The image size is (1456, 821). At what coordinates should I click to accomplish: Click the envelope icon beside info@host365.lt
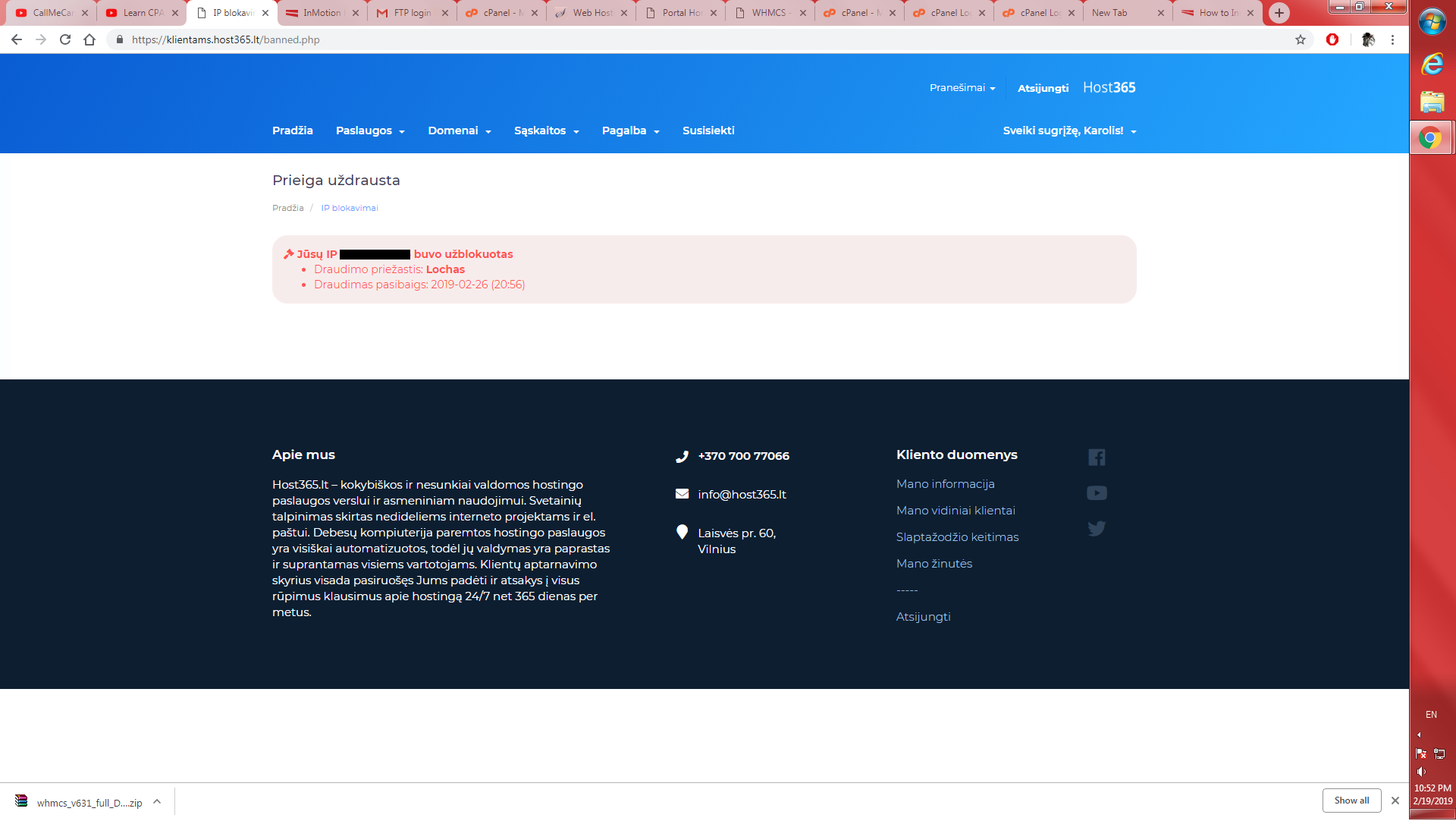[x=682, y=494]
